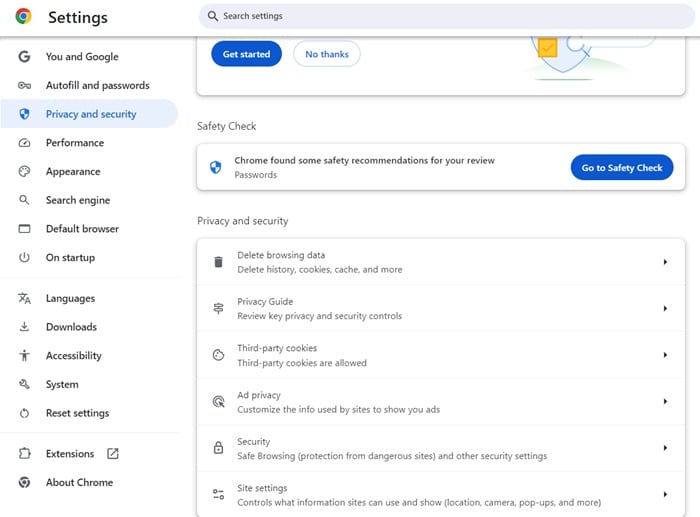Select Search engine in the sidebar
This screenshot has height=517, width=700.
[x=78, y=200]
